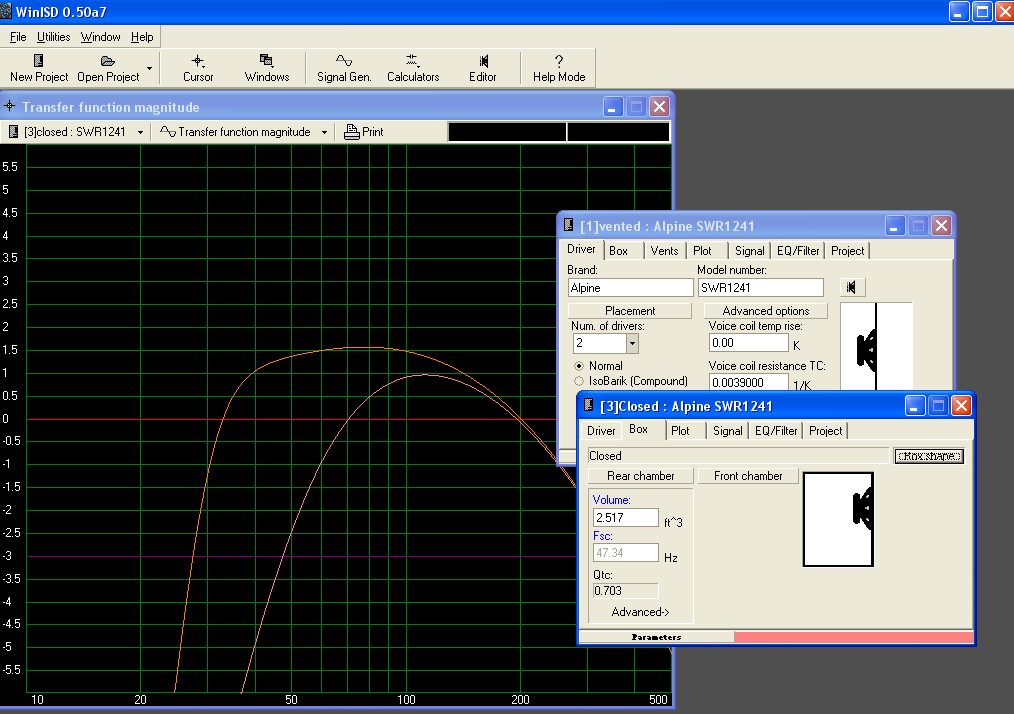Open Signal tab in vented window
1014x714 pixels.
click(750, 251)
